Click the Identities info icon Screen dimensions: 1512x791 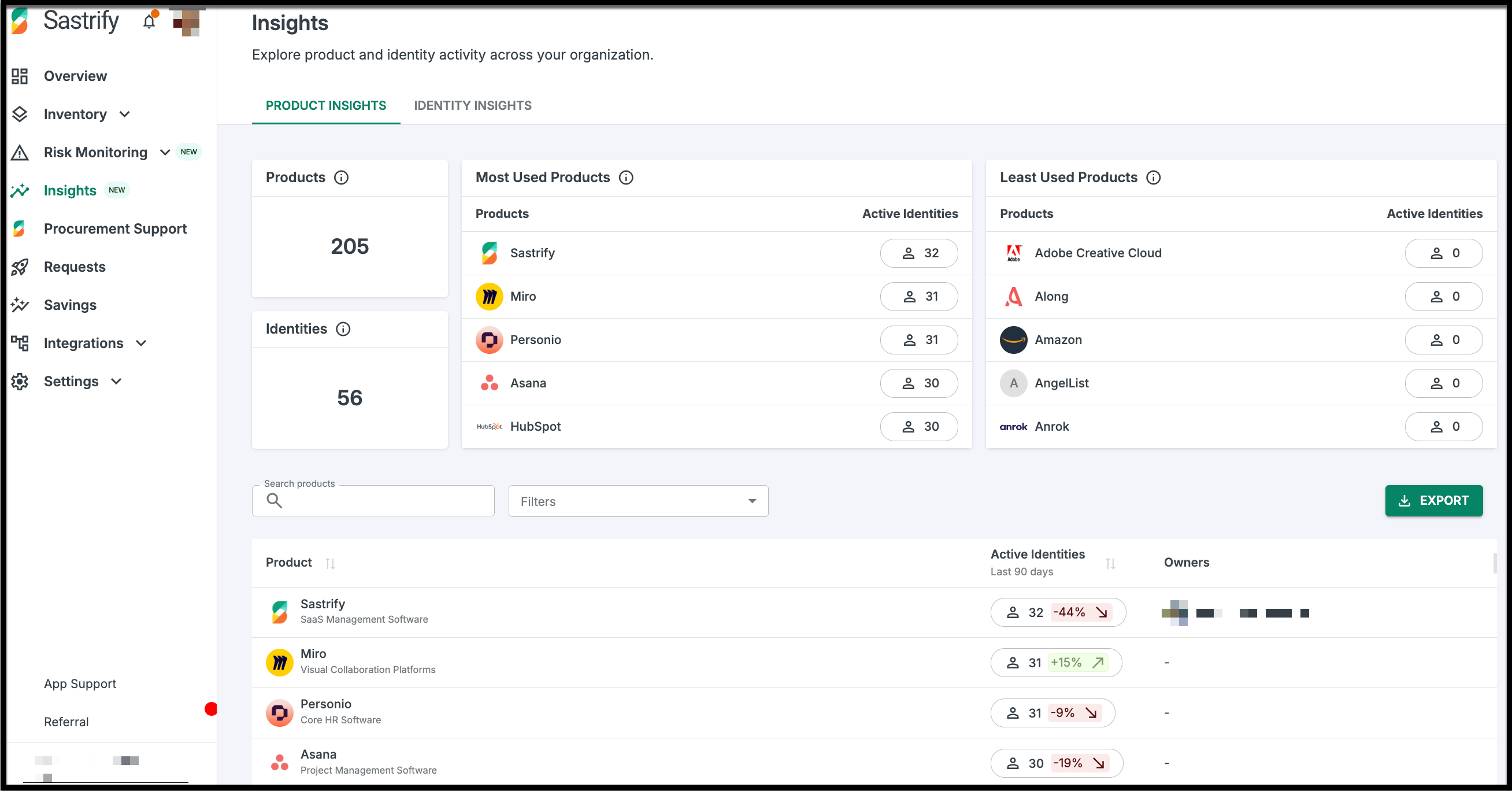click(x=343, y=329)
